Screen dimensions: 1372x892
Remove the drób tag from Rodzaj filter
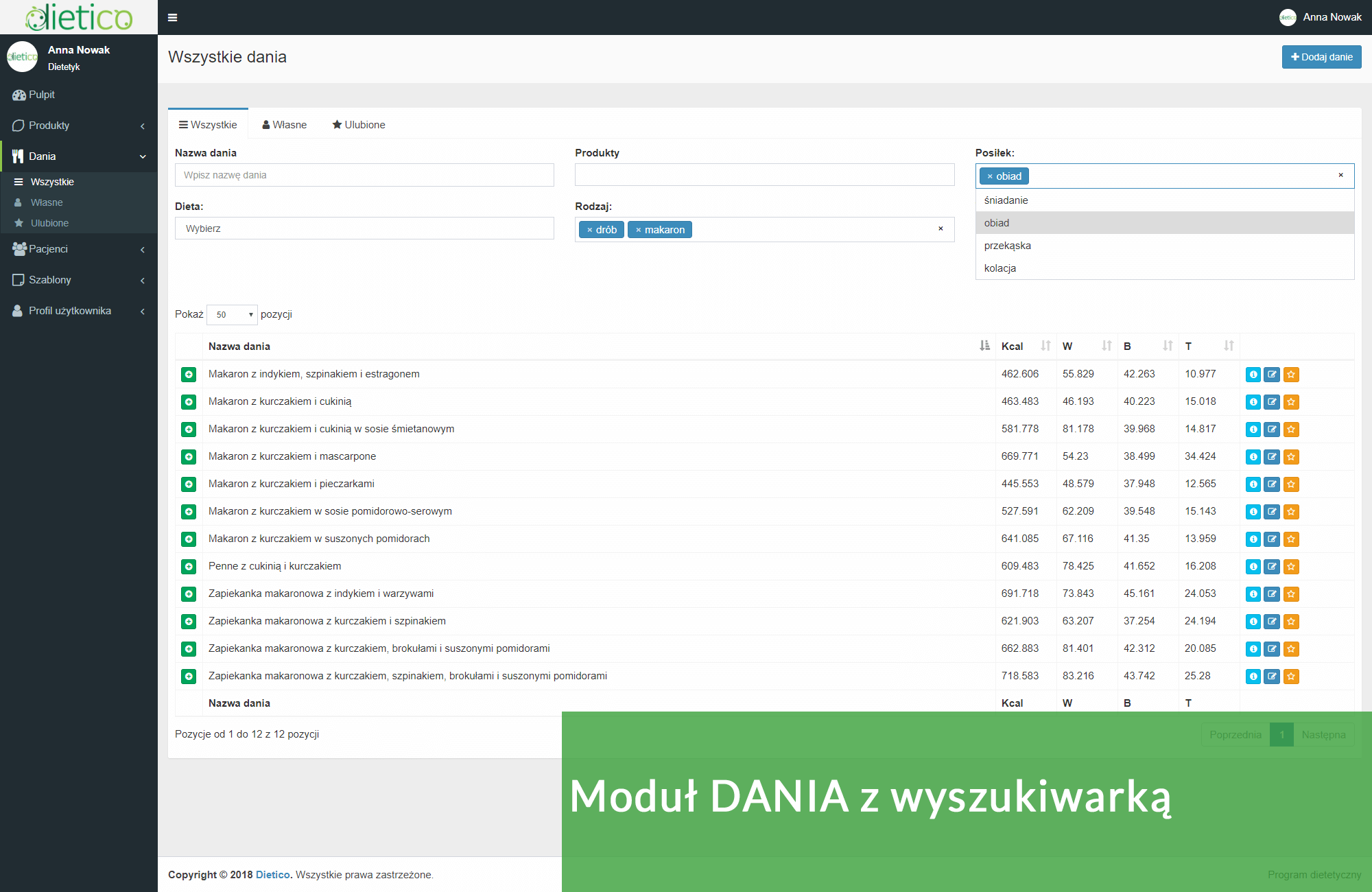pyautogui.click(x=591, y=229)
